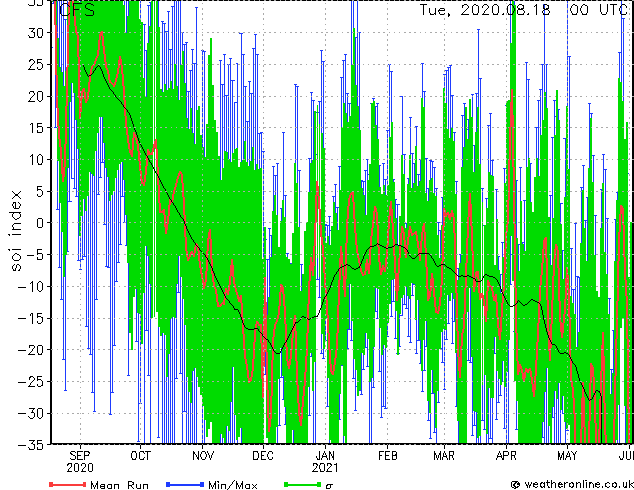
Task: Click the y-axis value '0'
Action: coord(40,223)
